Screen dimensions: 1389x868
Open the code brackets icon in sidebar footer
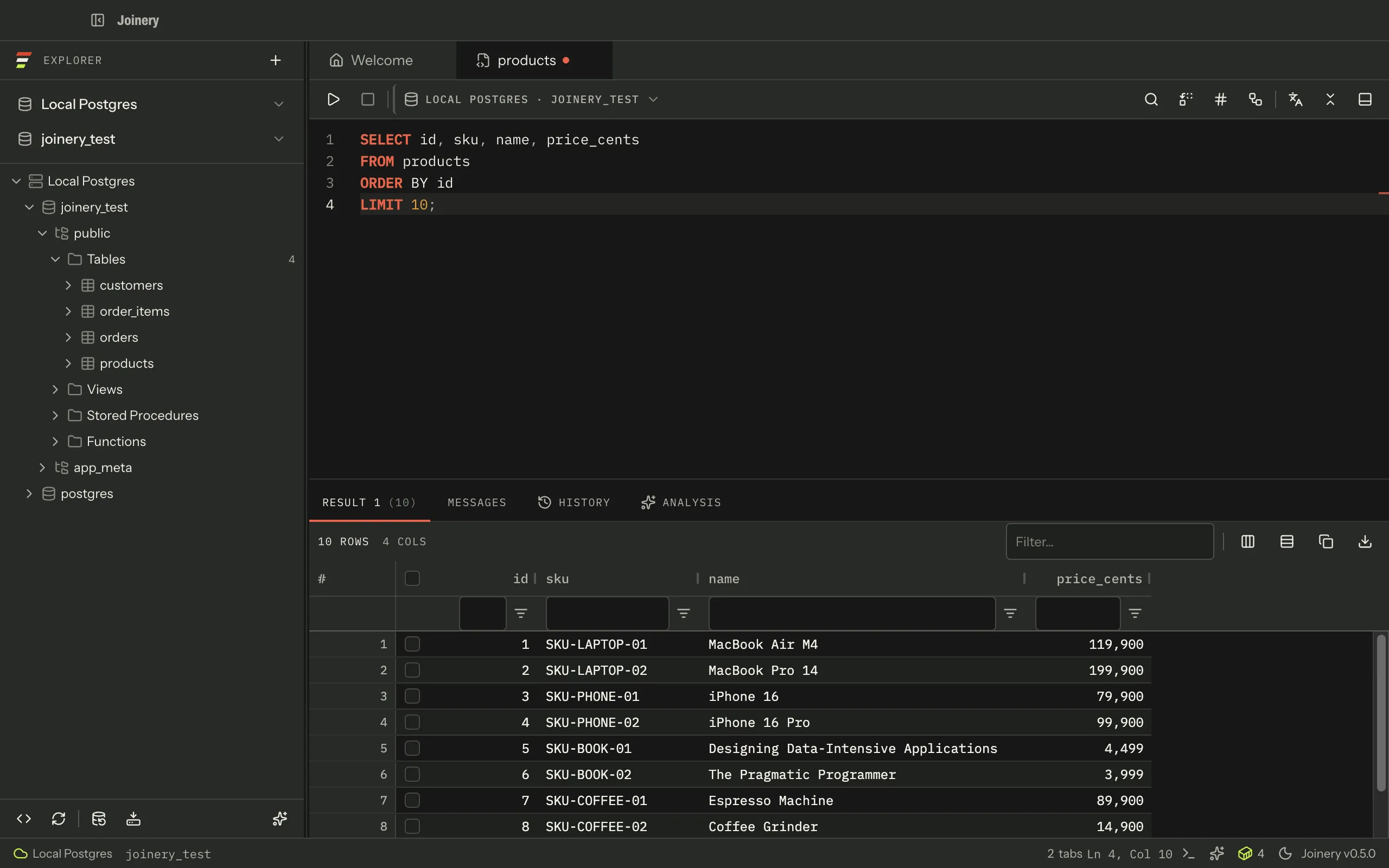[x=23, y=819]
